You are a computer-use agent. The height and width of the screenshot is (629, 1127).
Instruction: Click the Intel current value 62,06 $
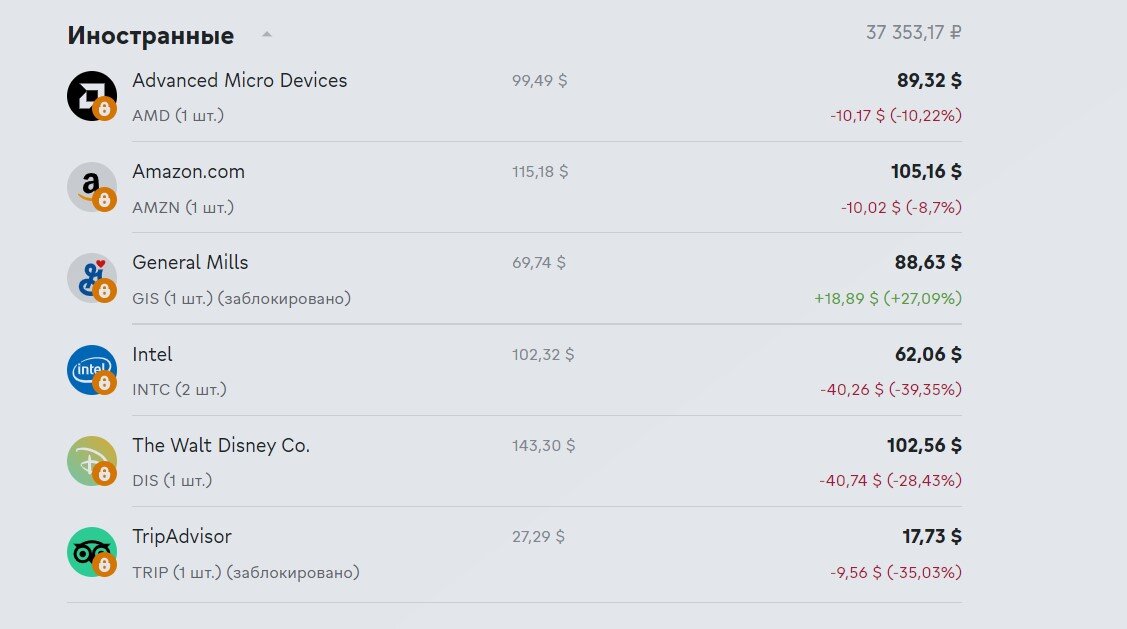coord(928,354)
